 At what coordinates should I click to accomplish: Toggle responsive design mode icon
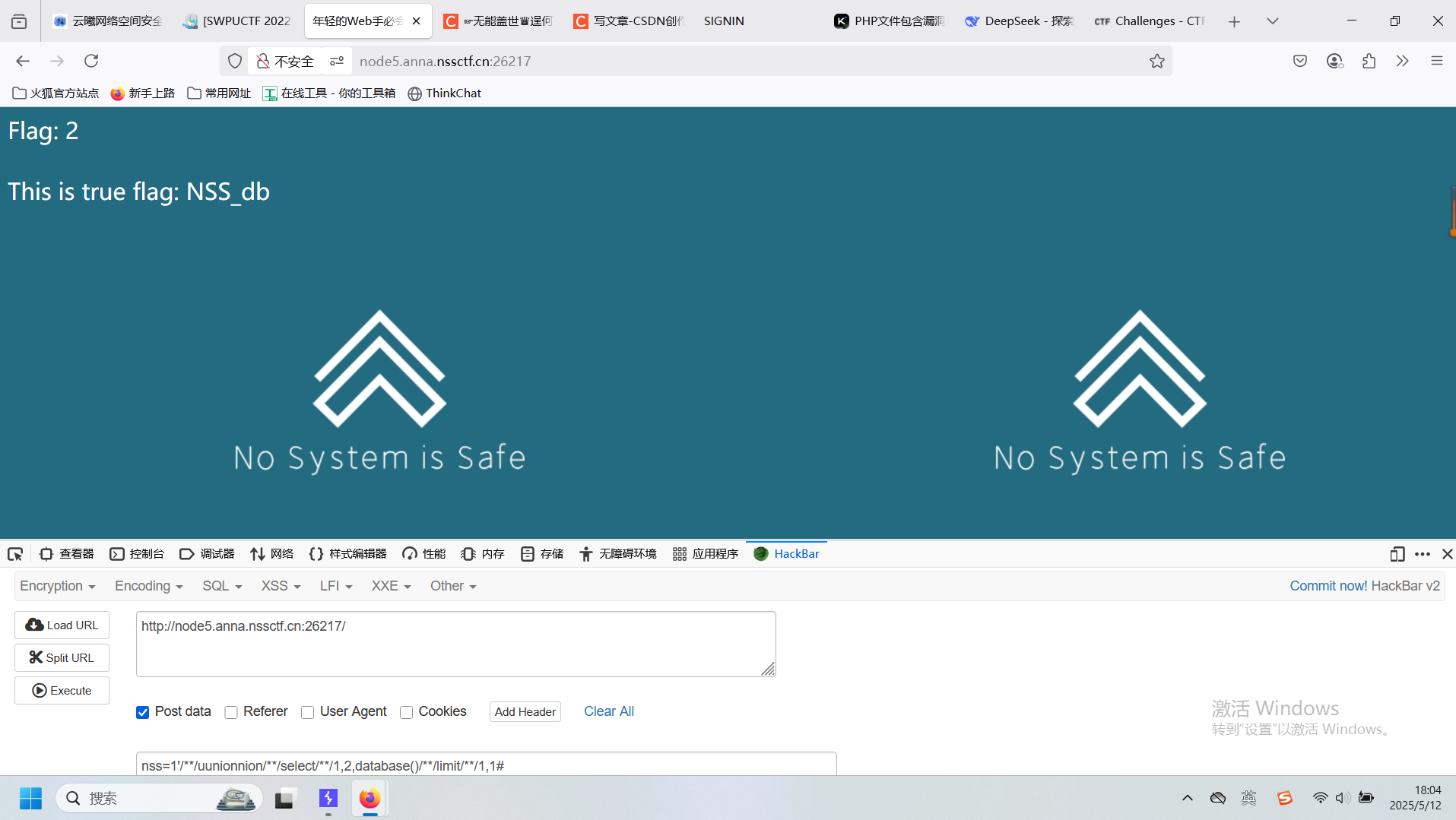click(1397, 554)
